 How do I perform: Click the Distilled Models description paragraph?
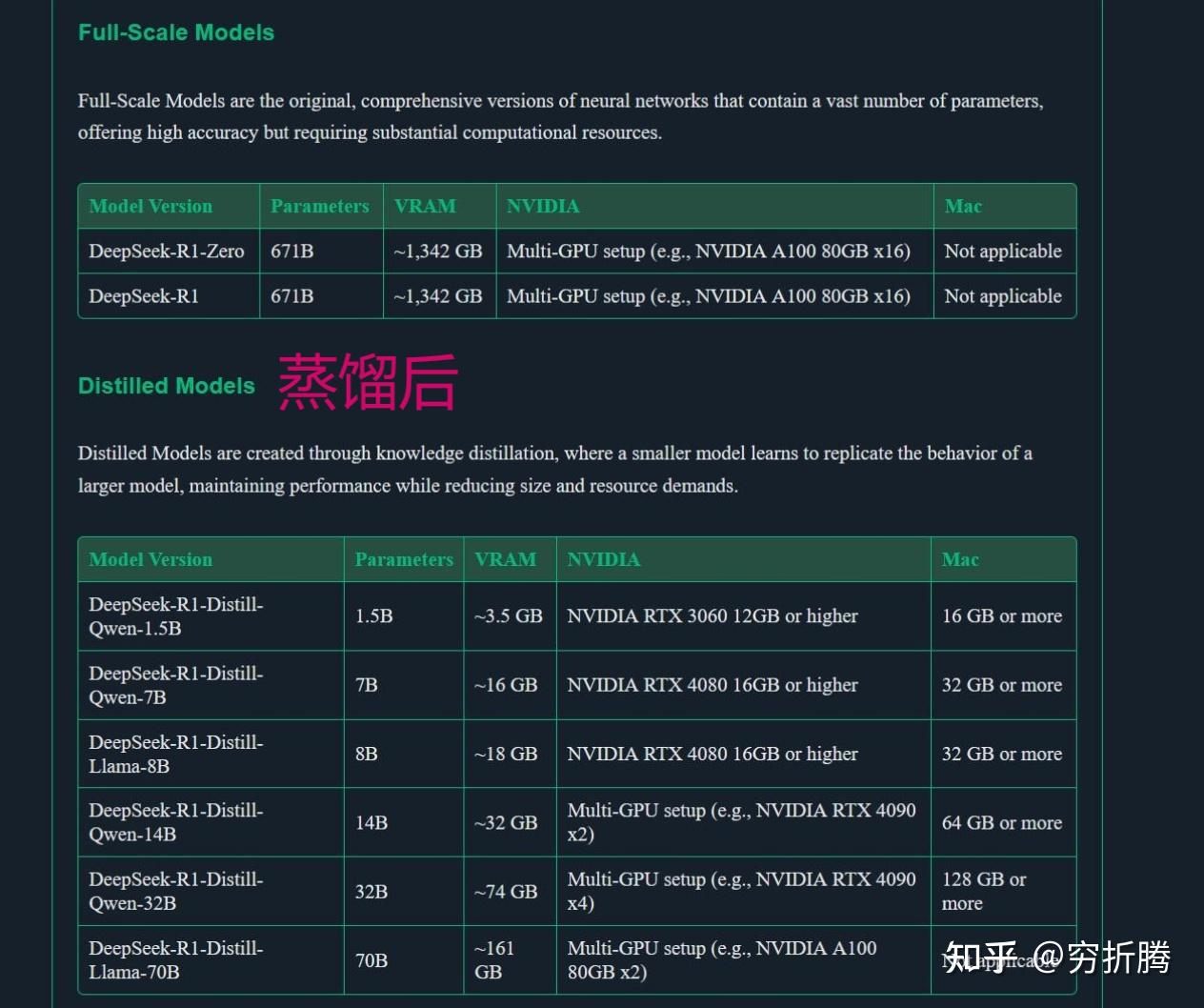point(555,470)
